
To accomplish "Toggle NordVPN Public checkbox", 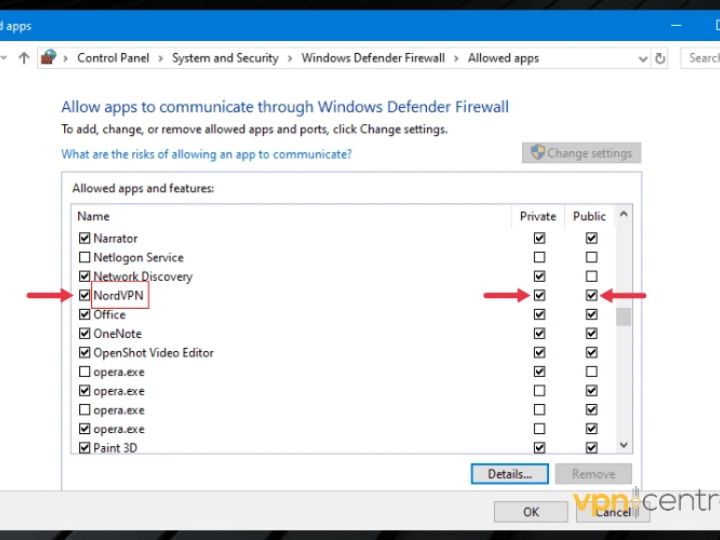I will (x=591, y=295).
